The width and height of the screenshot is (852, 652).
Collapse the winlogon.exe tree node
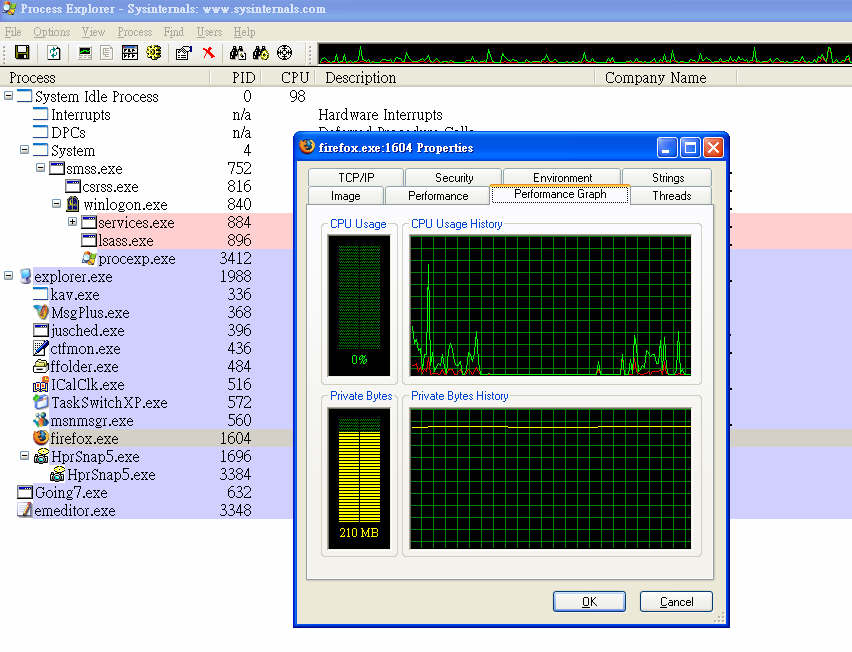pyautogui.click(x=57, y=204)
